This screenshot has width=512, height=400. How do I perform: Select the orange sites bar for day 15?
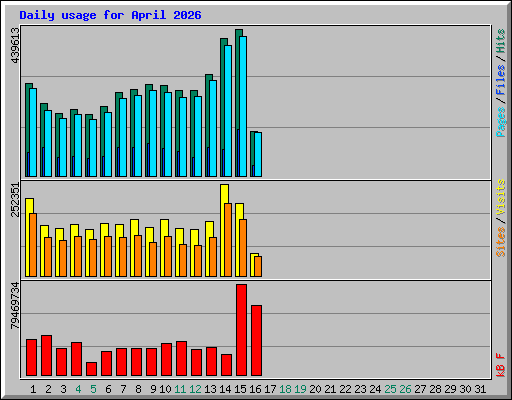point(243,248)
